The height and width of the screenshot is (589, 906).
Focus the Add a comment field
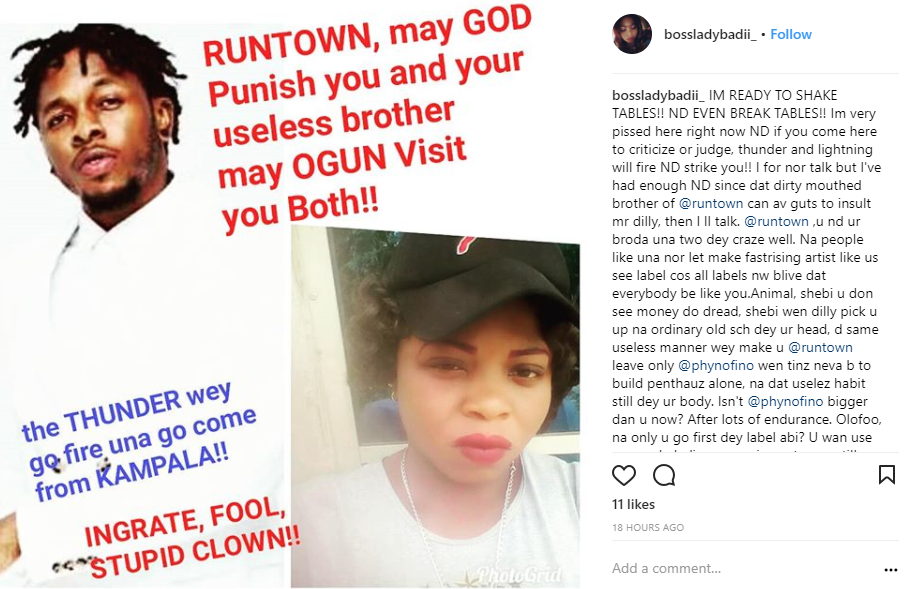[x=740, y=569]
